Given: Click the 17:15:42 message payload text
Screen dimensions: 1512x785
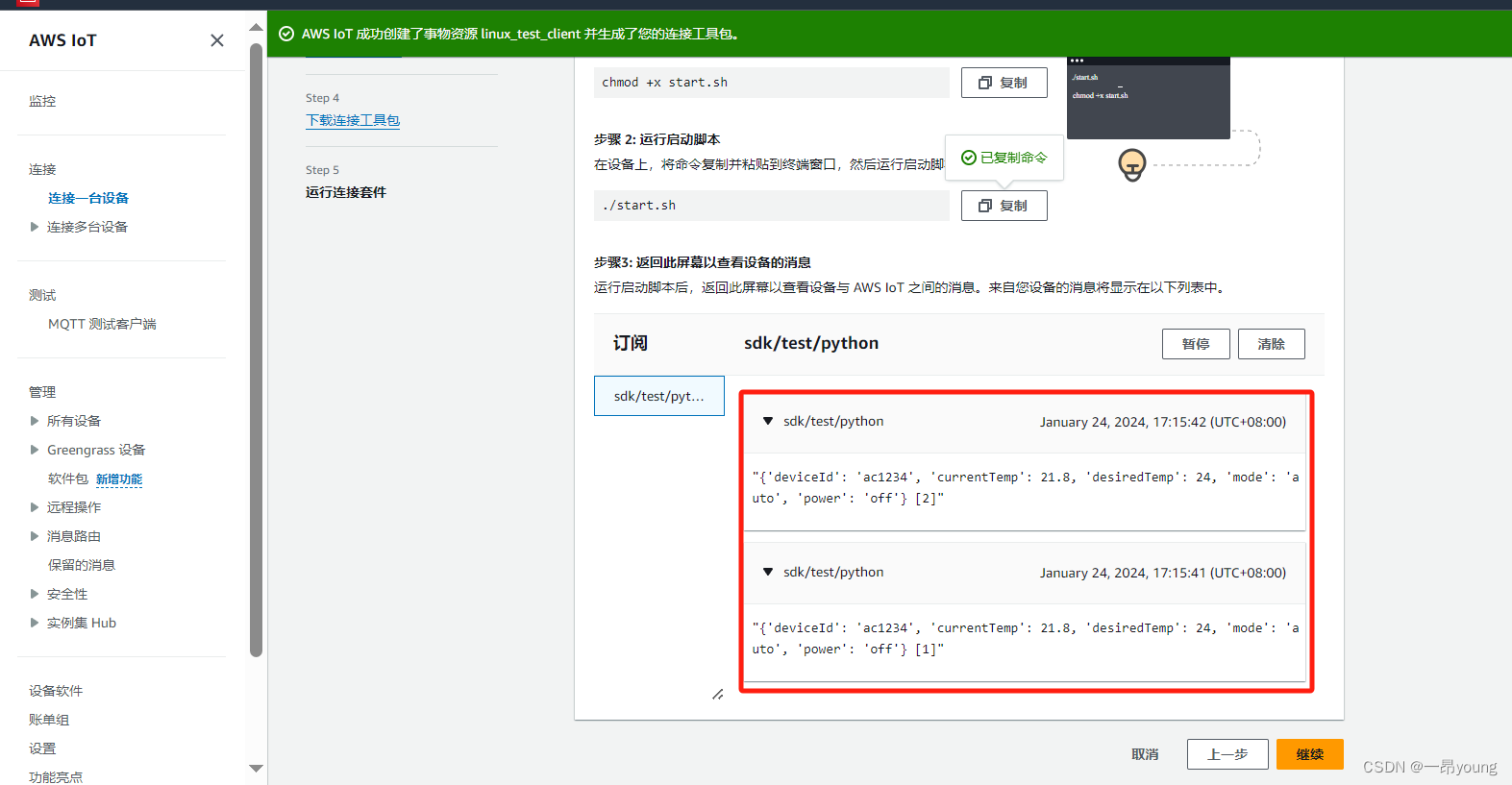Looking at the screenshot, I should [1025, 487].
